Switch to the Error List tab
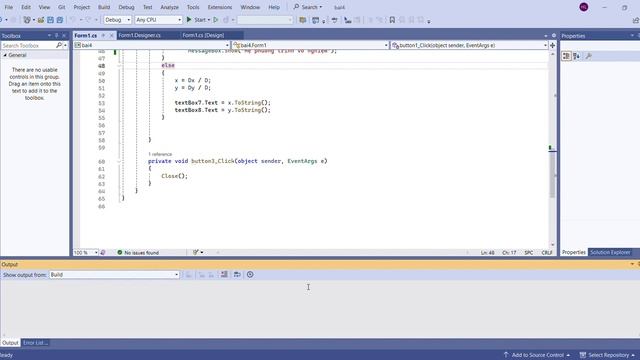The height and width of the screenshot is (360, 640). point(35,343)
